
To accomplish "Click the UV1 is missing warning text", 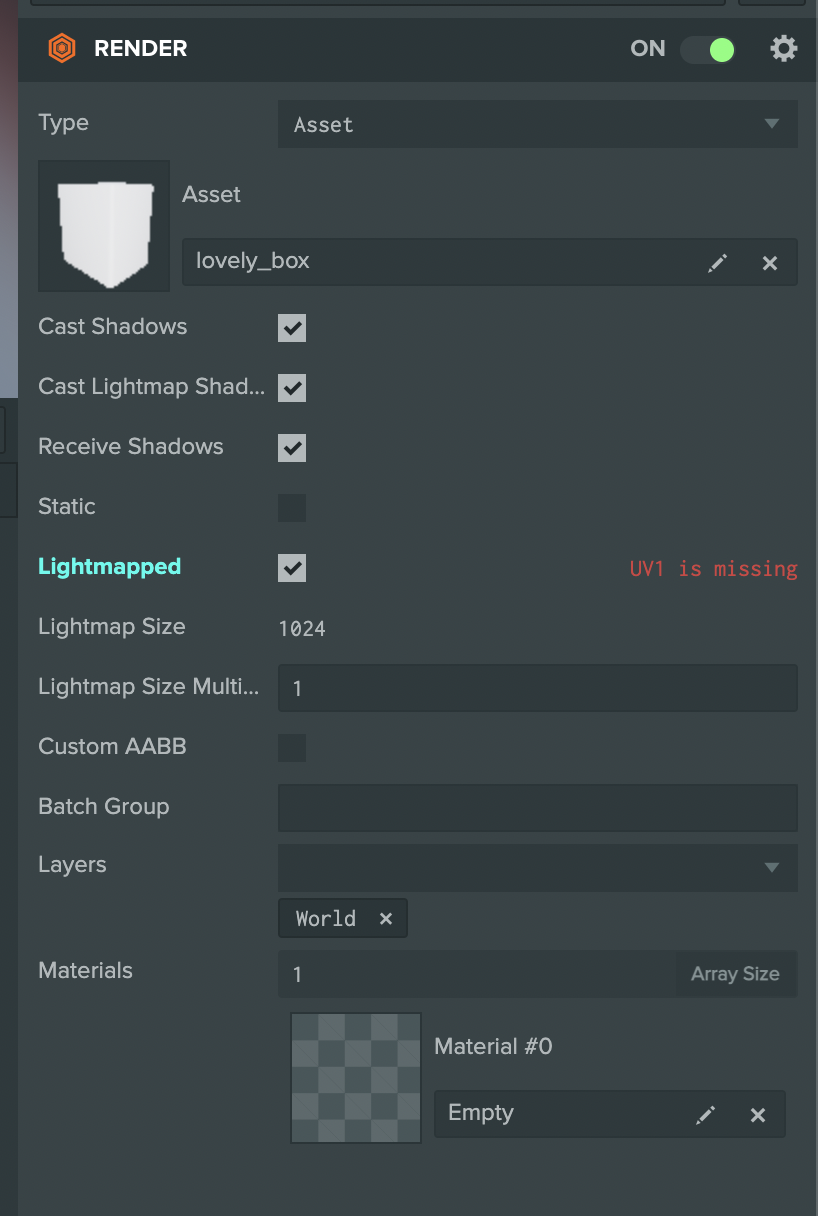I will tap(713, 568).
